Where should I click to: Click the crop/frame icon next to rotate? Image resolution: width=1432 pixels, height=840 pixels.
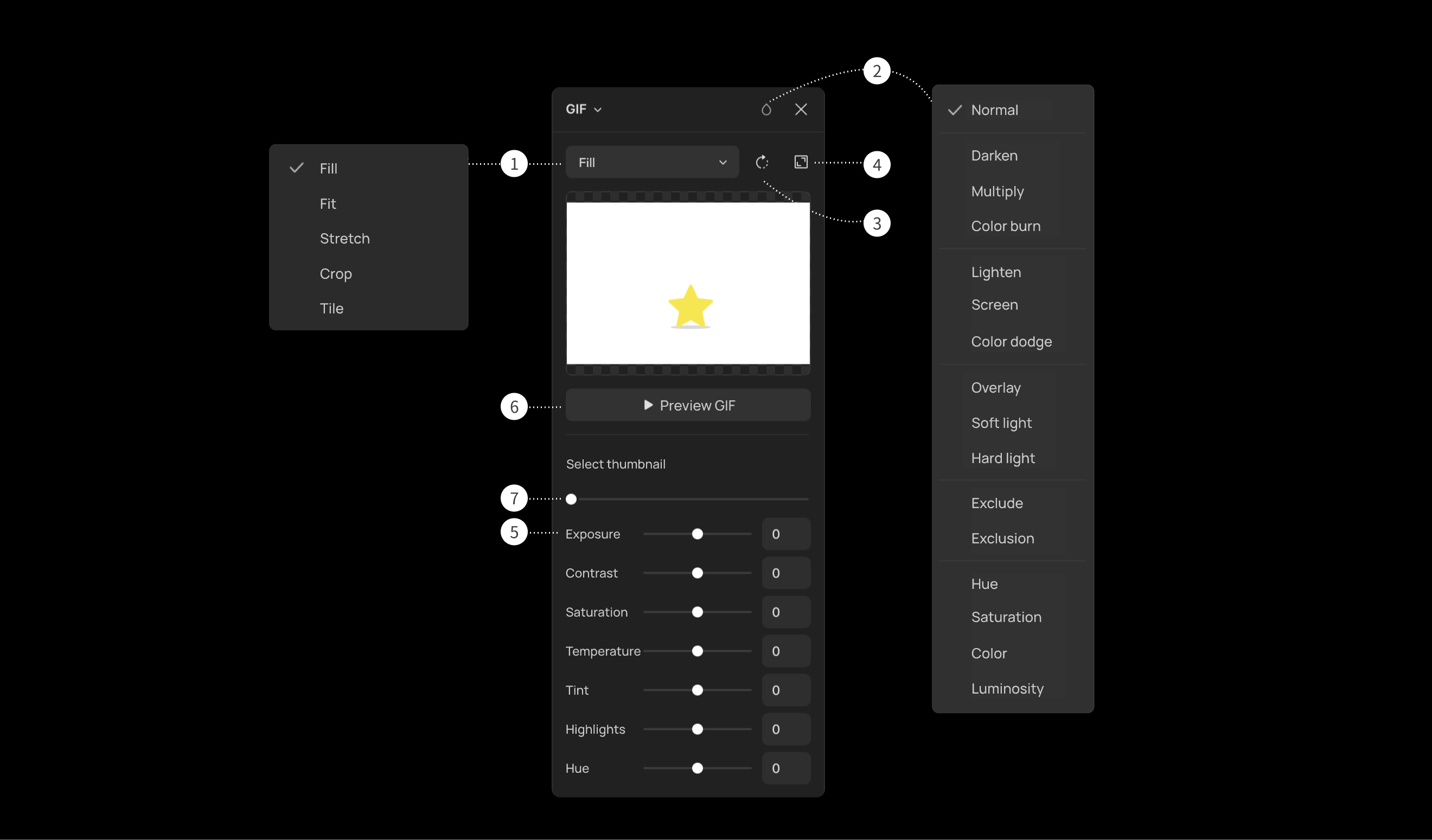pos(801,162)
